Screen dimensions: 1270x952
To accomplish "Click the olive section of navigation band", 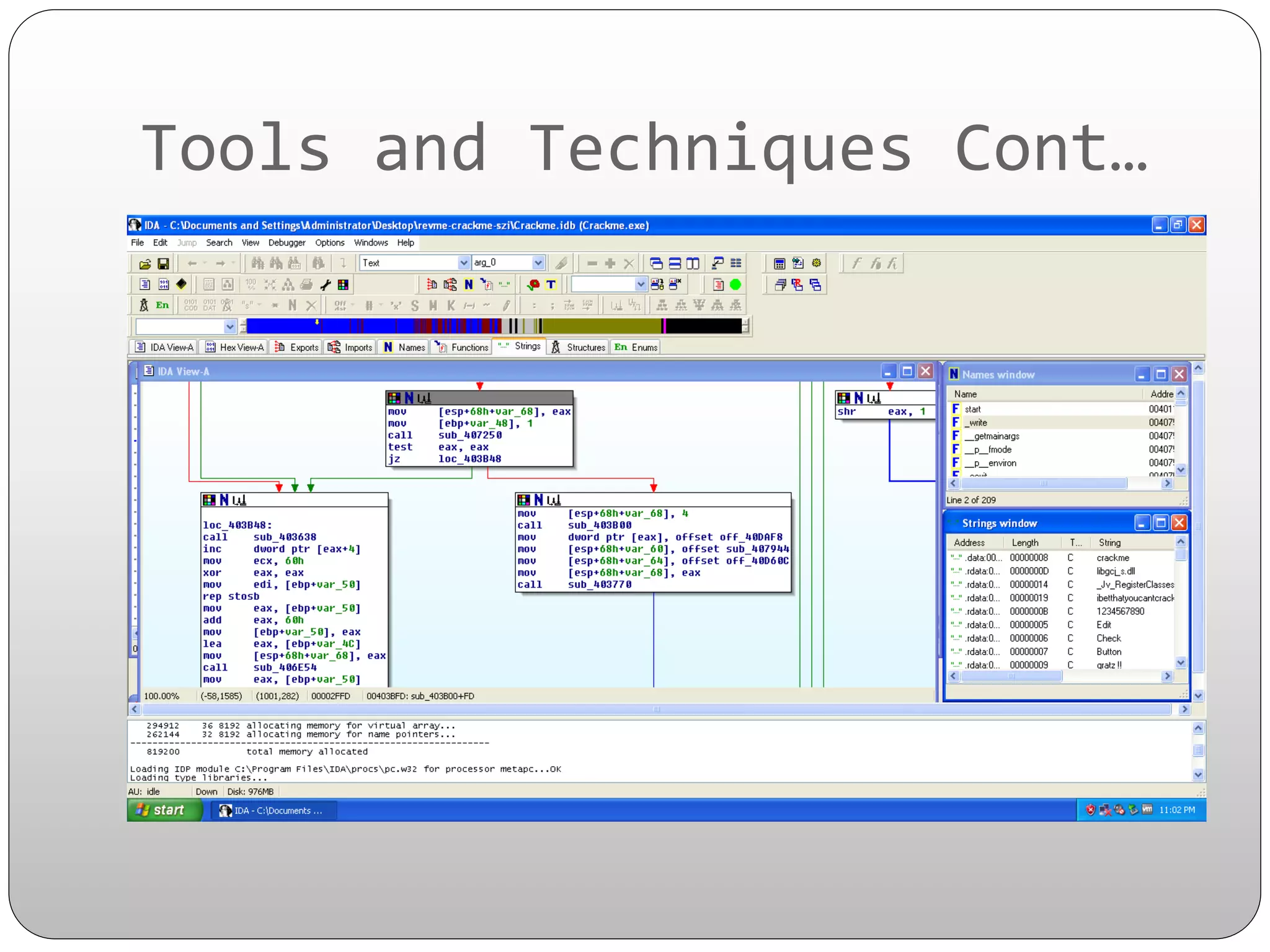I will click(x=602, y=326).
